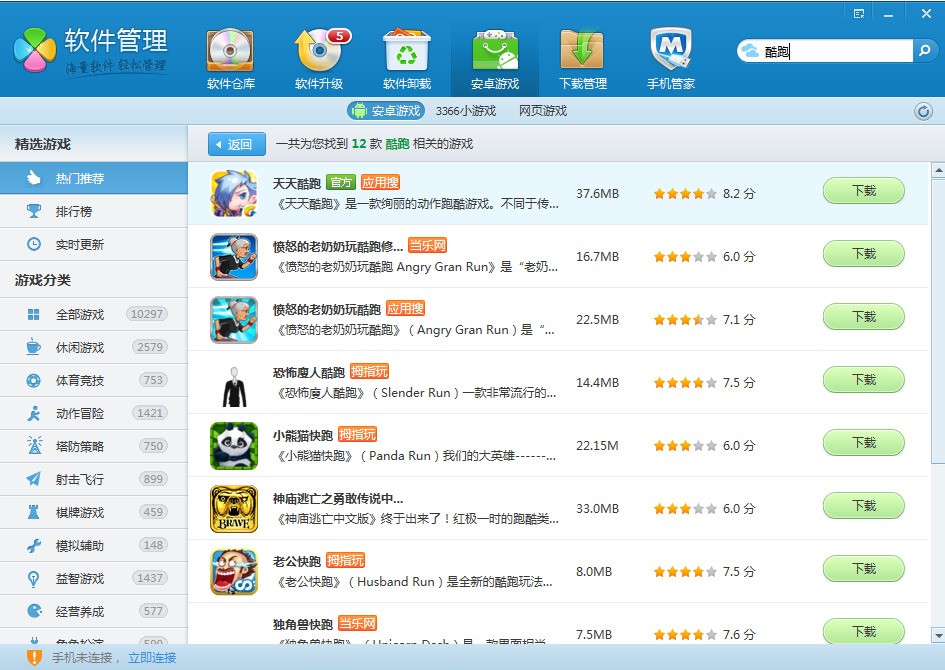This screenshot has height=670, width=945.
Task: Open the 益智游戏 category
Action: point(94,578)
